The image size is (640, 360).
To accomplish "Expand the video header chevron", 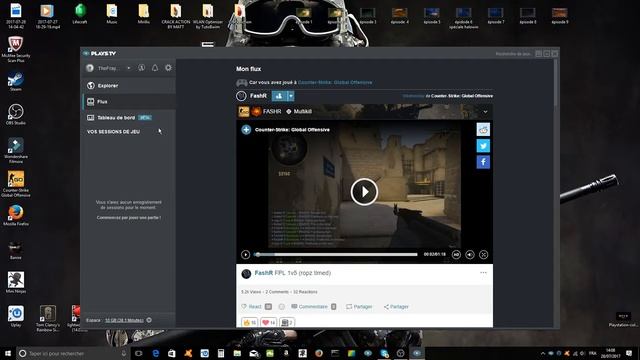I will coord(485,111).
